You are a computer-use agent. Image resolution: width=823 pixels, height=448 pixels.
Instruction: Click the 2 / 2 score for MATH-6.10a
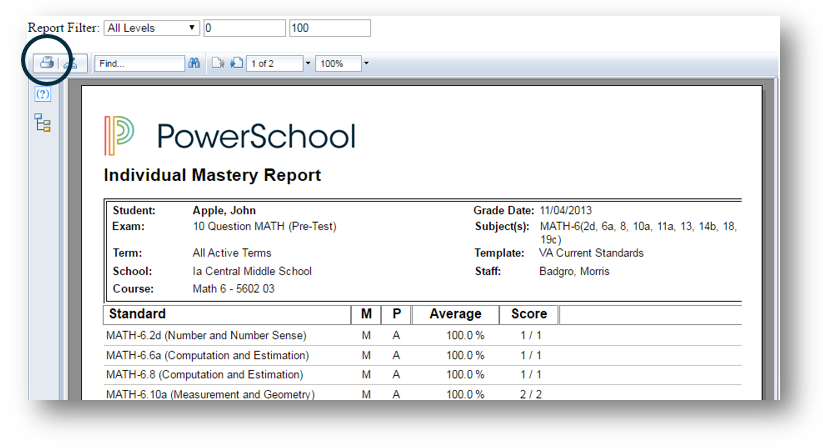coord(531,394)
